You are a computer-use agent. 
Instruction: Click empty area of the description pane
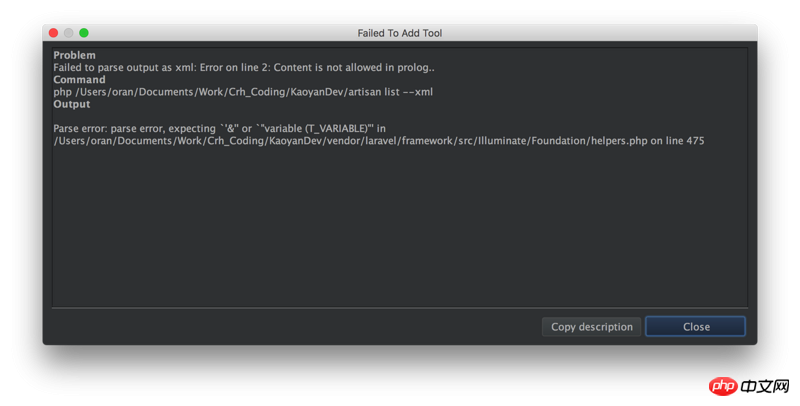pos(400,230)
